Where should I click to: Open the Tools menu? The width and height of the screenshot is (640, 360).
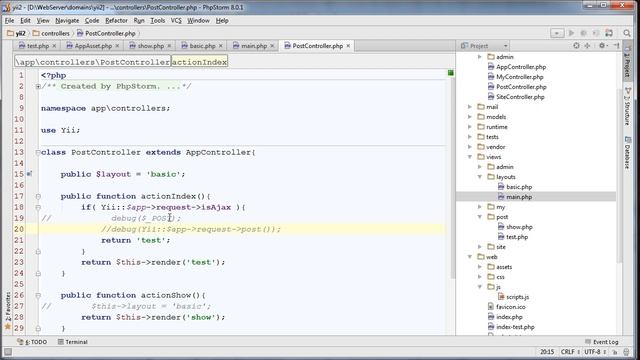(158, 20)
